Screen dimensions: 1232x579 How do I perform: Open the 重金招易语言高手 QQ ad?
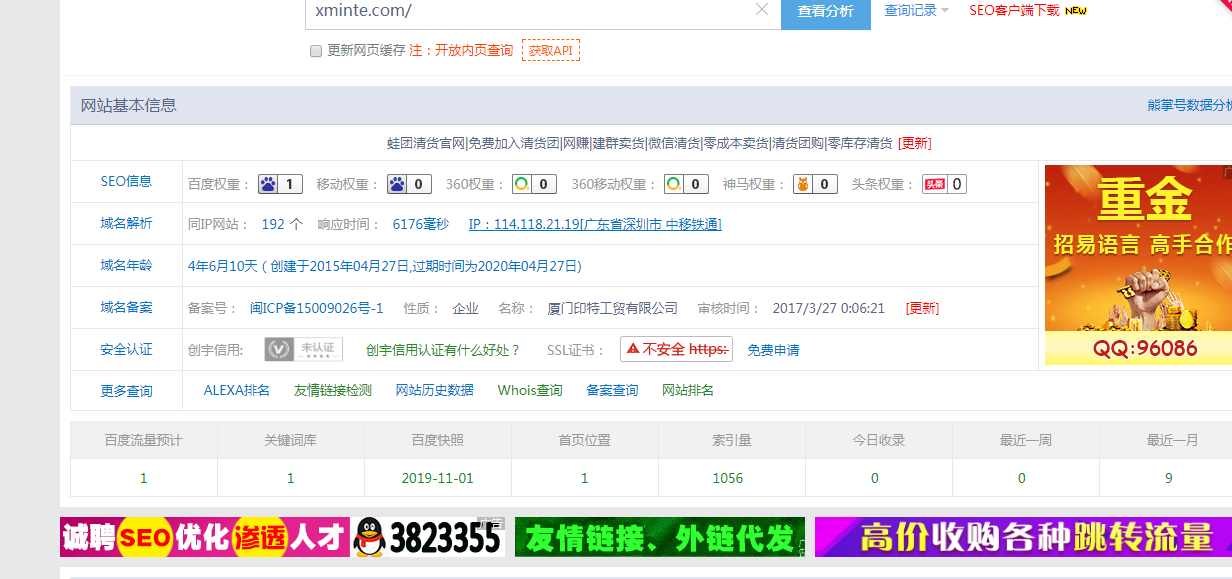click(x=1138, y=265)
